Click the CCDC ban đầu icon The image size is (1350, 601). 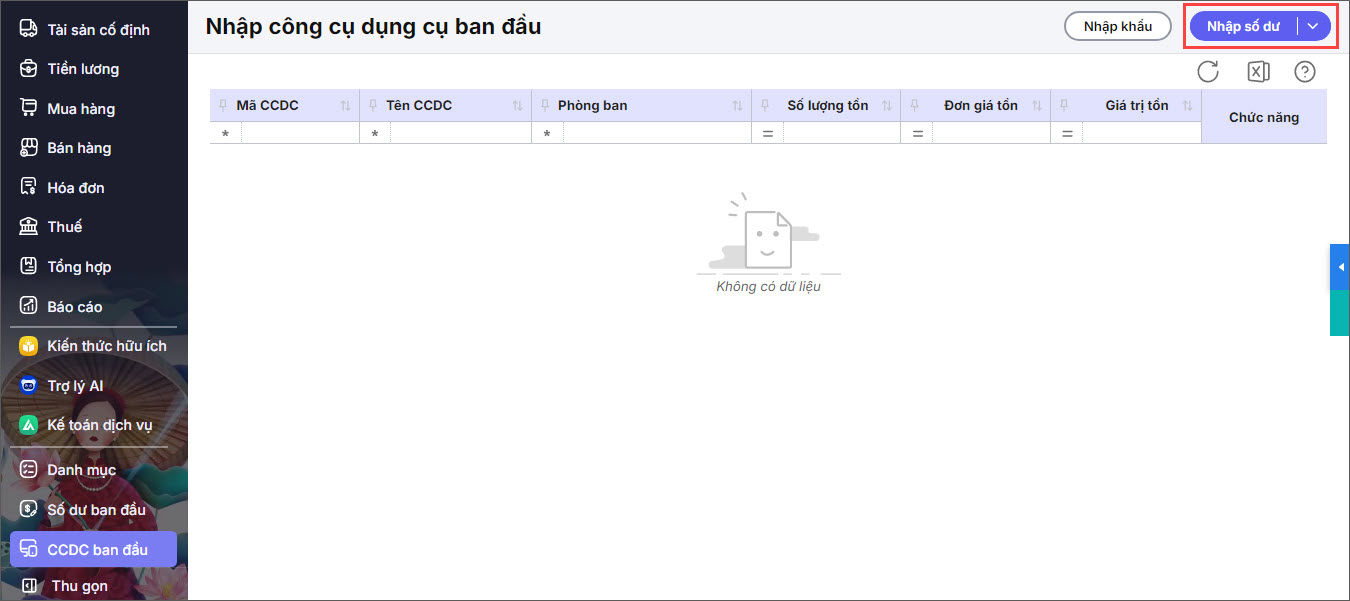pyautogui.click(x=29, y=549)
